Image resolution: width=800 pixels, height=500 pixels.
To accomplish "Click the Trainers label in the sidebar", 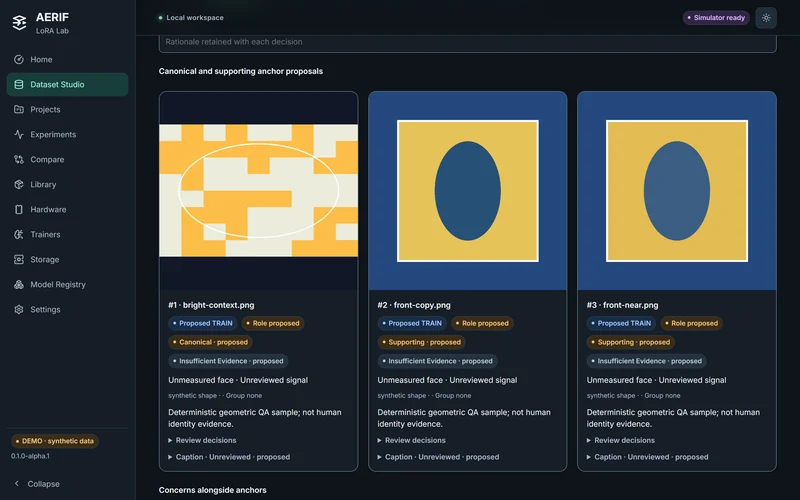I will [45, 234].
